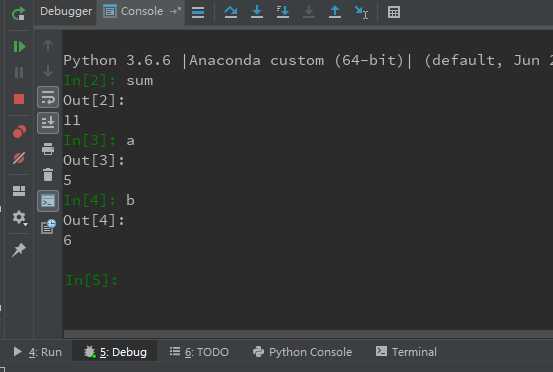Viewport: 553px width, 372px height.
Task: Click the Step Out icon
Action: coord(335,12)
